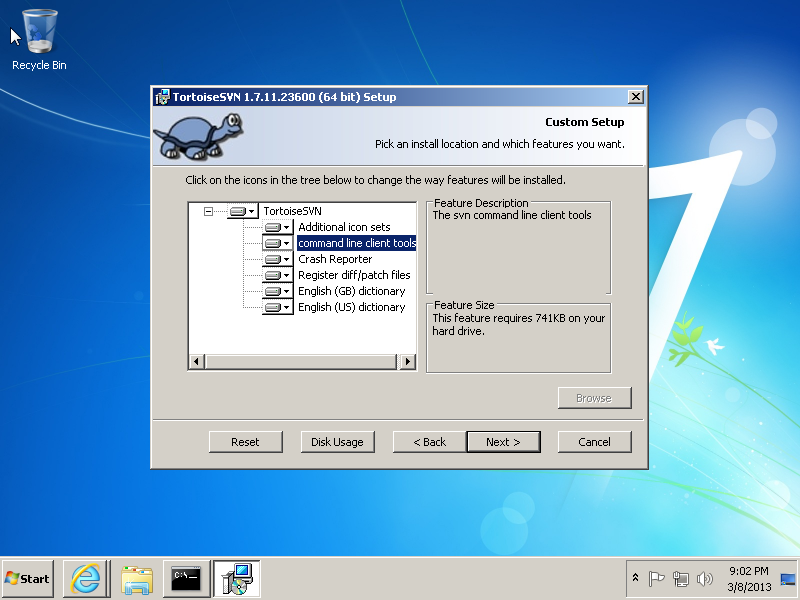Open install dropdown for English (US) dictionary
800x600 pixels.
(278, 307)
